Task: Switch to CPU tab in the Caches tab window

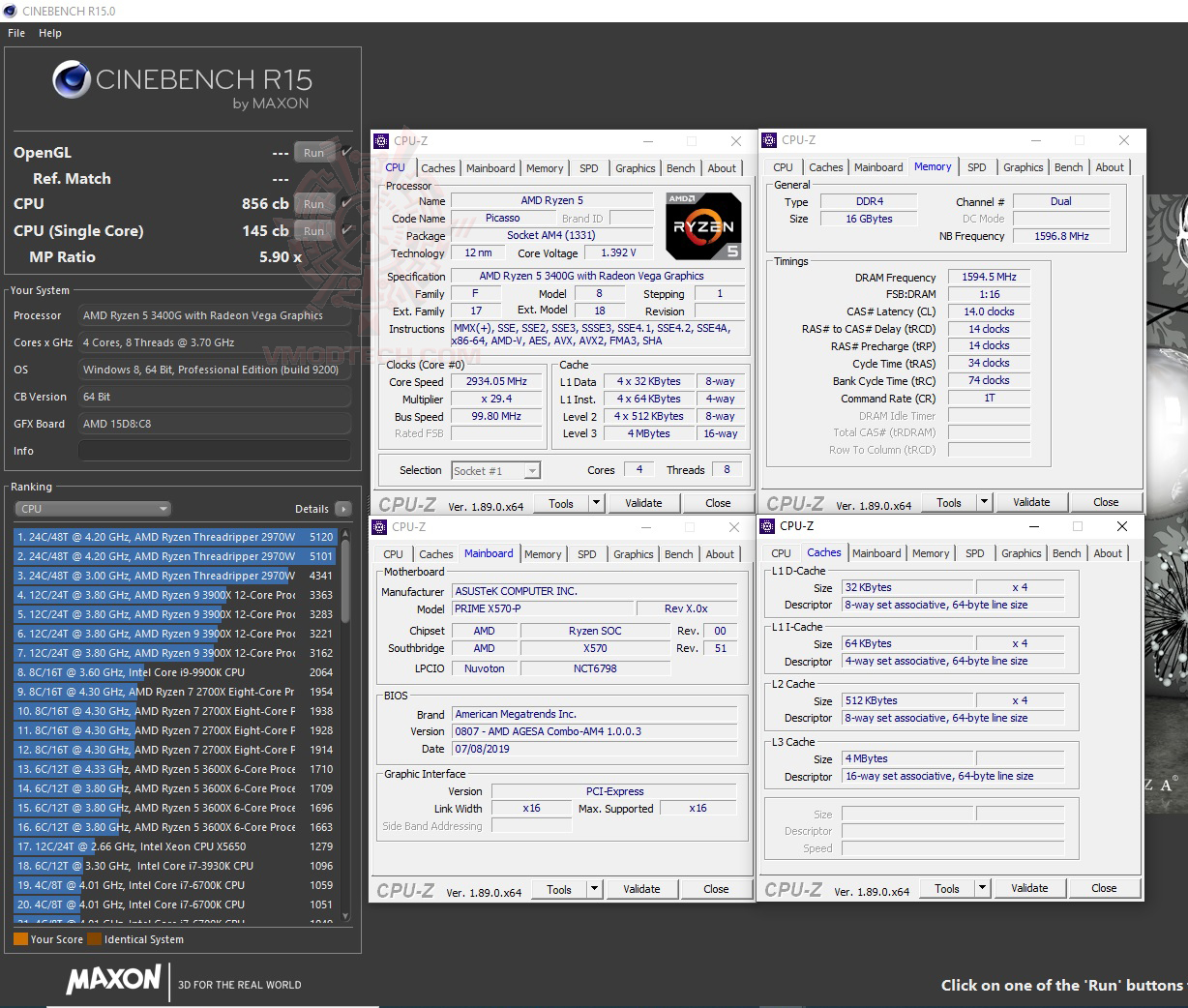Action: point(781,553)
